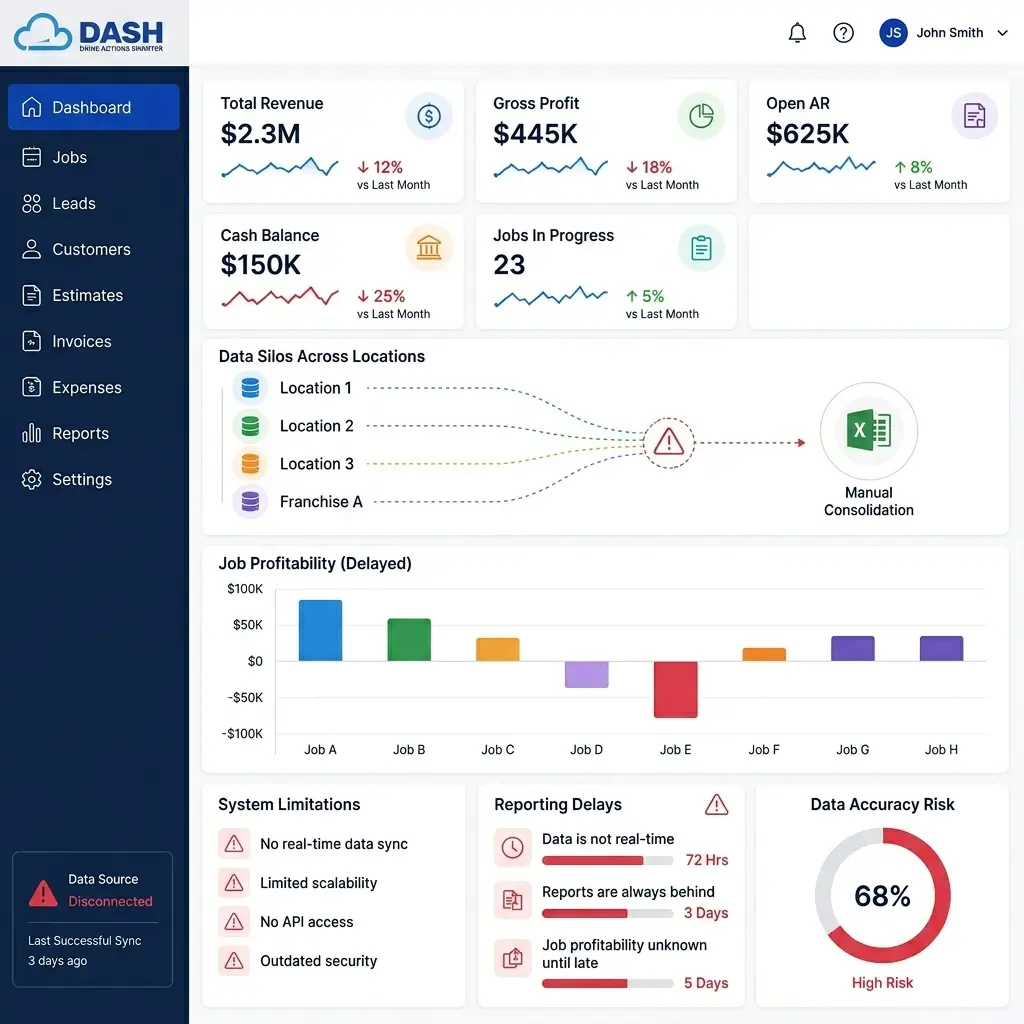Viewport: 1024px width, 1024px height.
Task: Click the Job G purple bar
Action: point(853,648)
